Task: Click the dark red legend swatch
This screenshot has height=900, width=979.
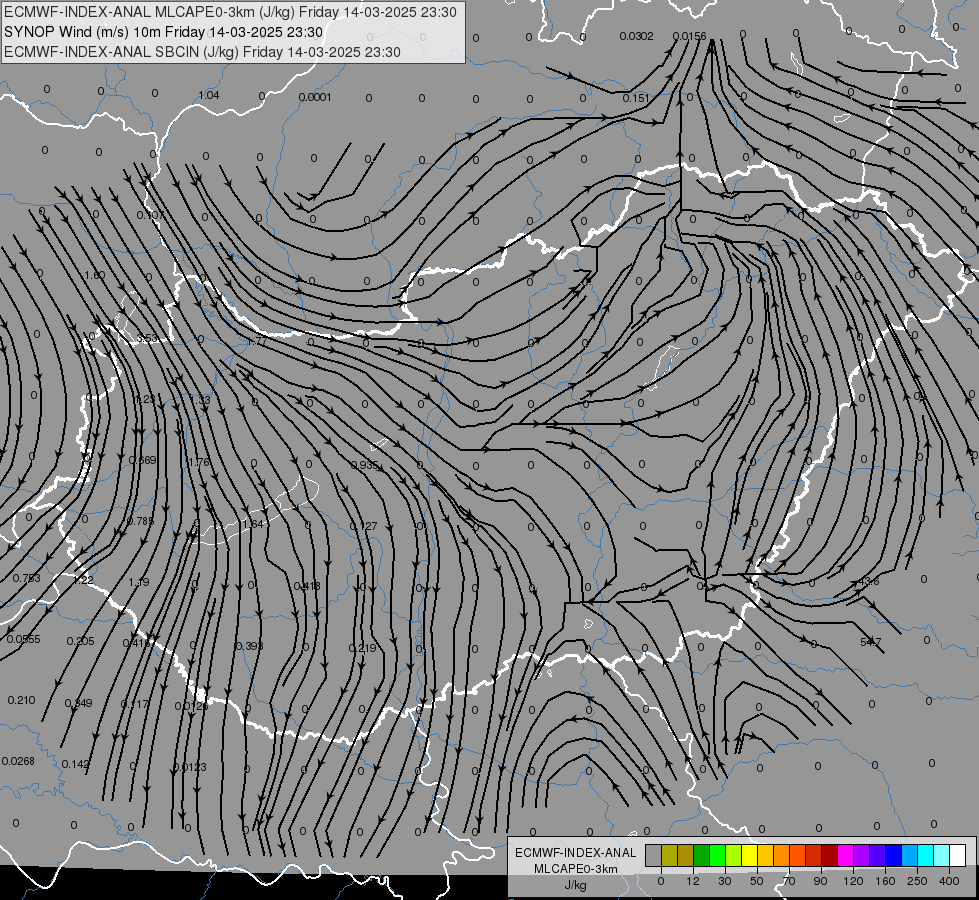Action: [829, 855]
